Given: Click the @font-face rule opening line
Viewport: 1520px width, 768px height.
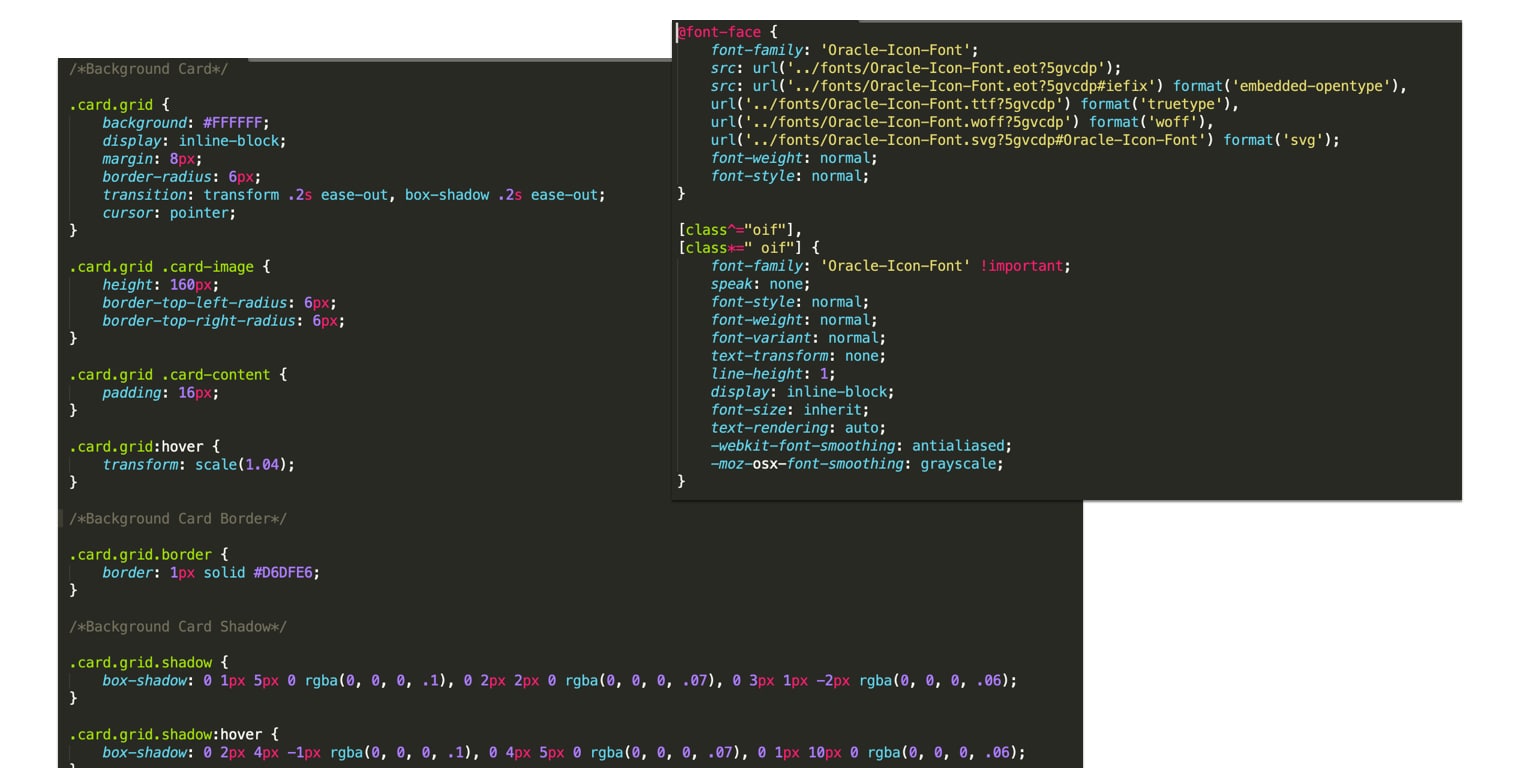Looking at the screenshot, I should point(727,33).
